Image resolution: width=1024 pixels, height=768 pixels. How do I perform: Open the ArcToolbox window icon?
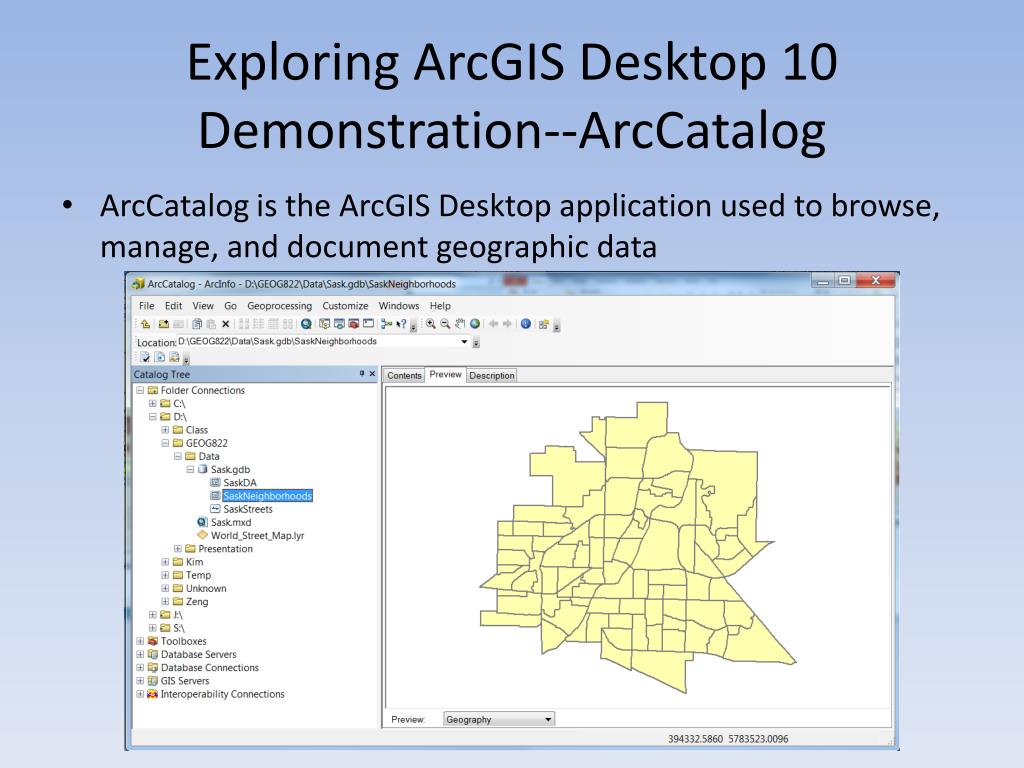354,324
